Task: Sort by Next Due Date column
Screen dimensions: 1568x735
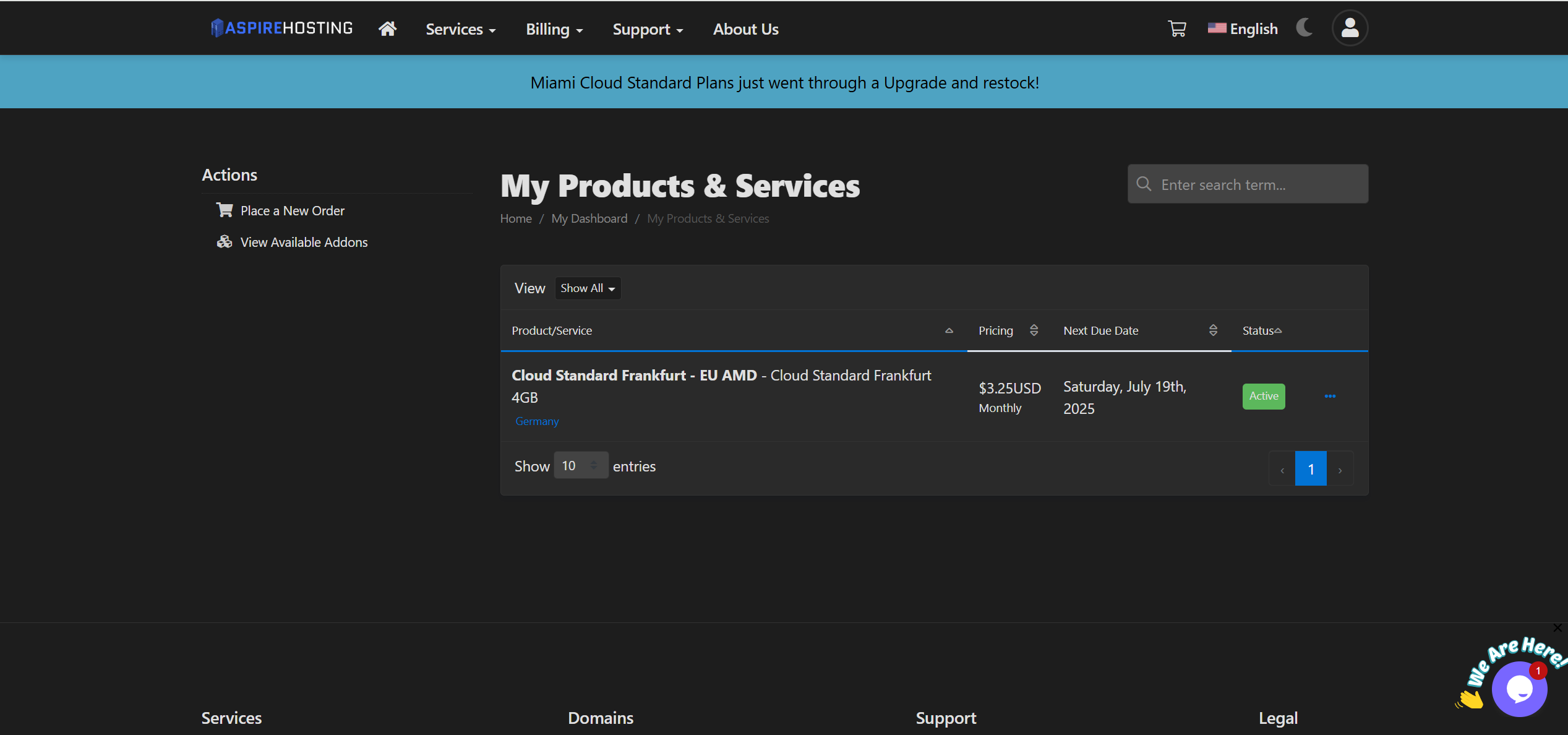Action: (1142, 330)
